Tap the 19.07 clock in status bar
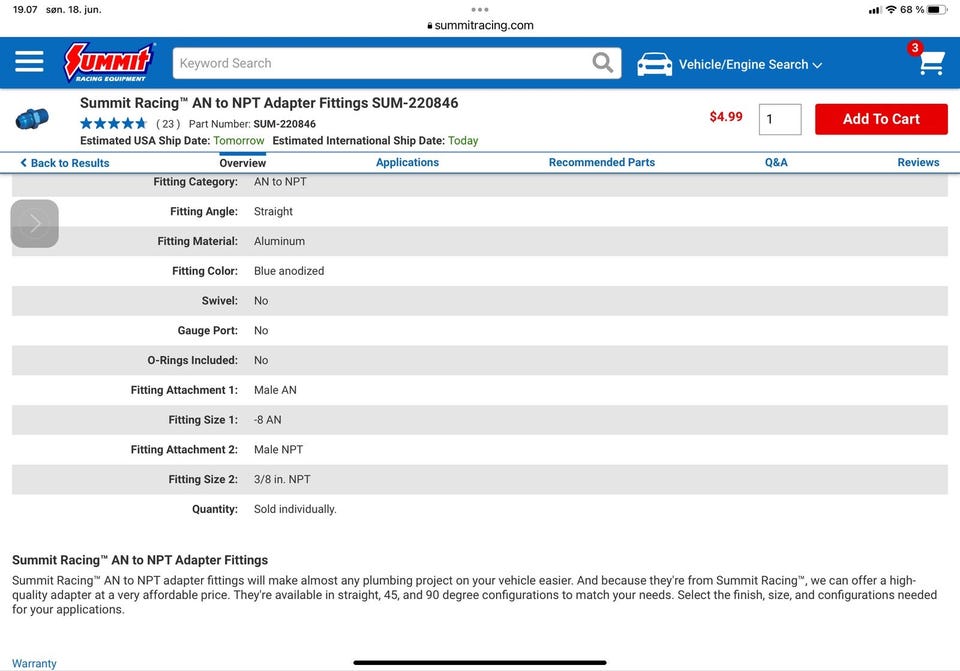The height and width of the screenshot is (671, 960). [25, 10]
